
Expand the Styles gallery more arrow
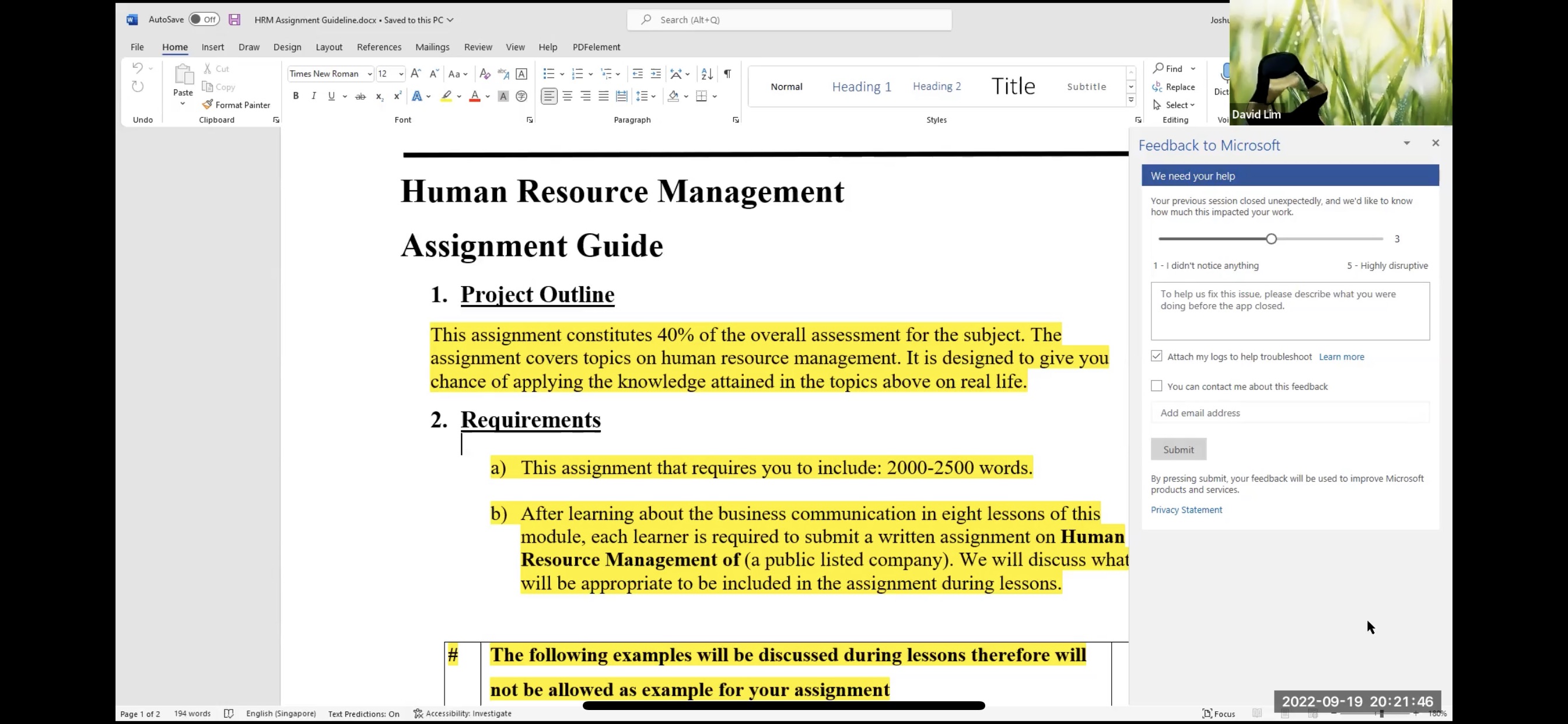click(1131, 100)
